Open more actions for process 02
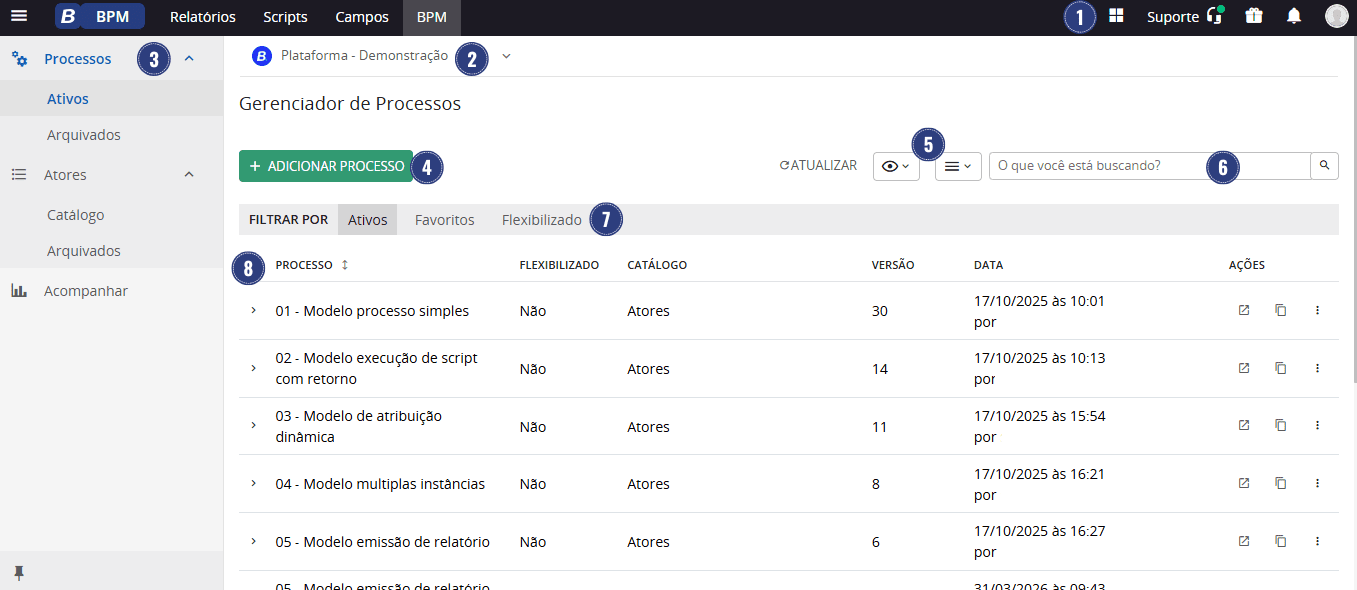 click(x=1317, y=369)
